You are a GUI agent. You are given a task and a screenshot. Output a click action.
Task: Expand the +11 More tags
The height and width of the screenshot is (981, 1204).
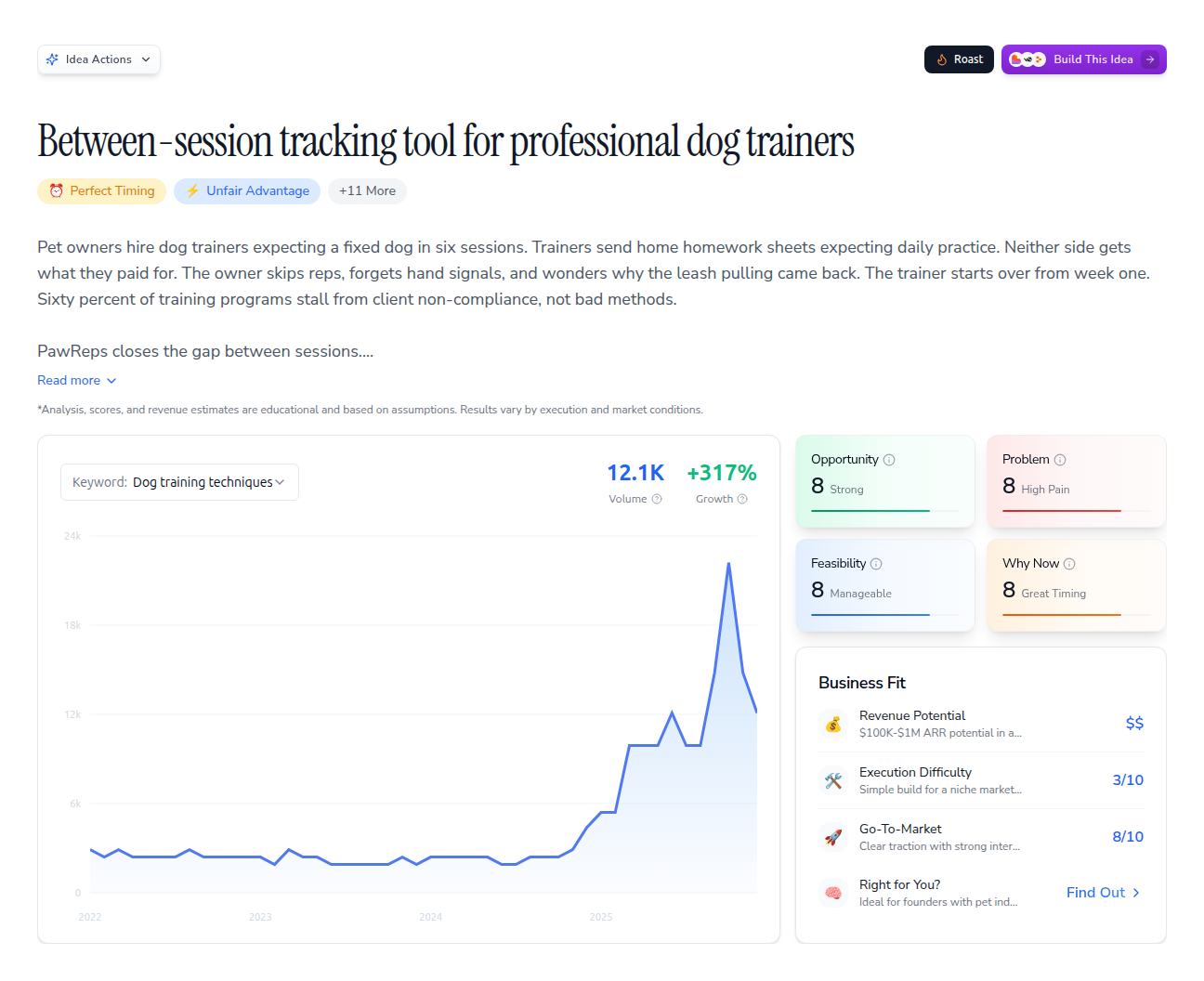(x=367, y=190)
